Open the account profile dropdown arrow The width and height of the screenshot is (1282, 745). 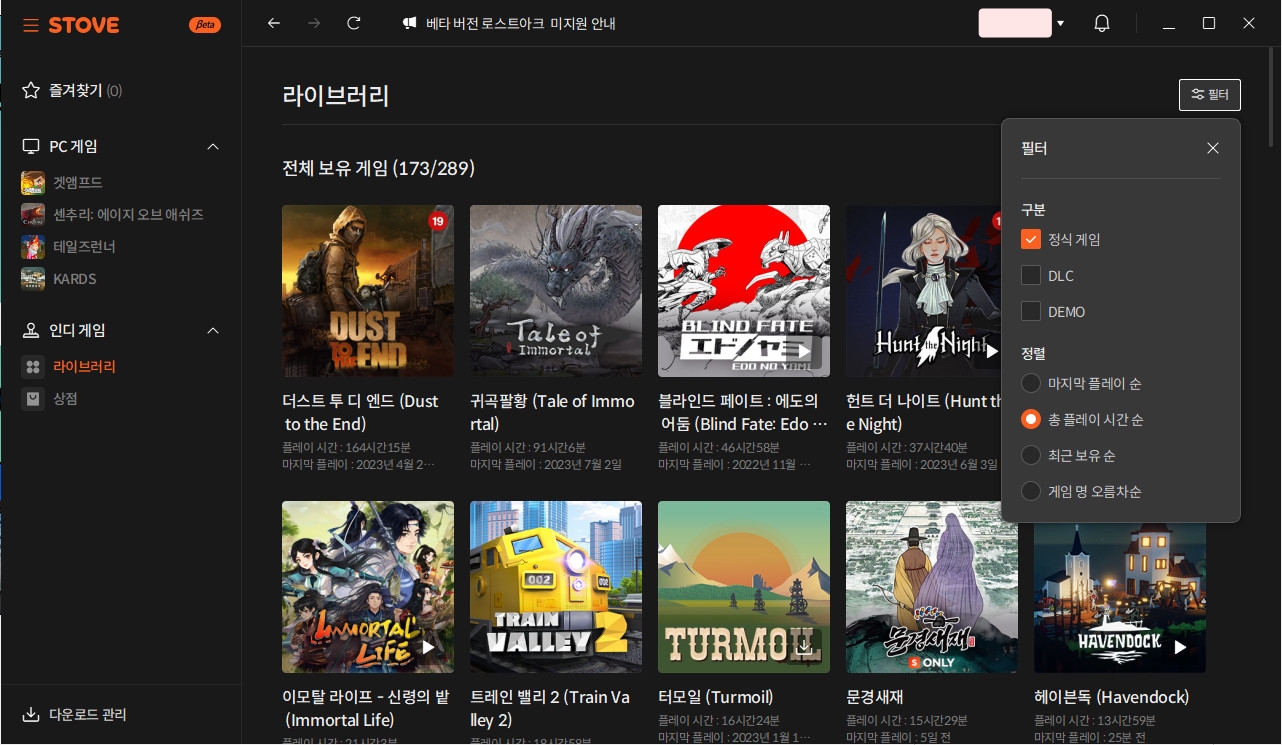(x=1060, y=23)
